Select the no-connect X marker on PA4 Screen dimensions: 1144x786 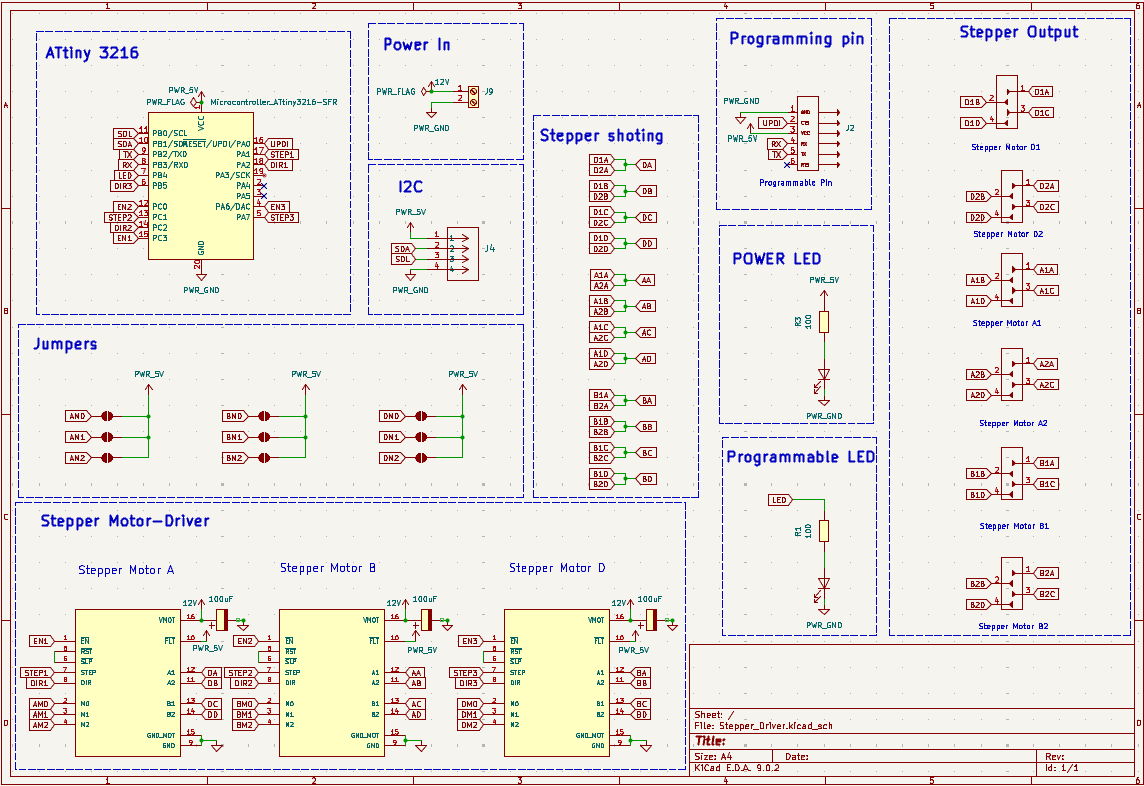coord(263,186)
